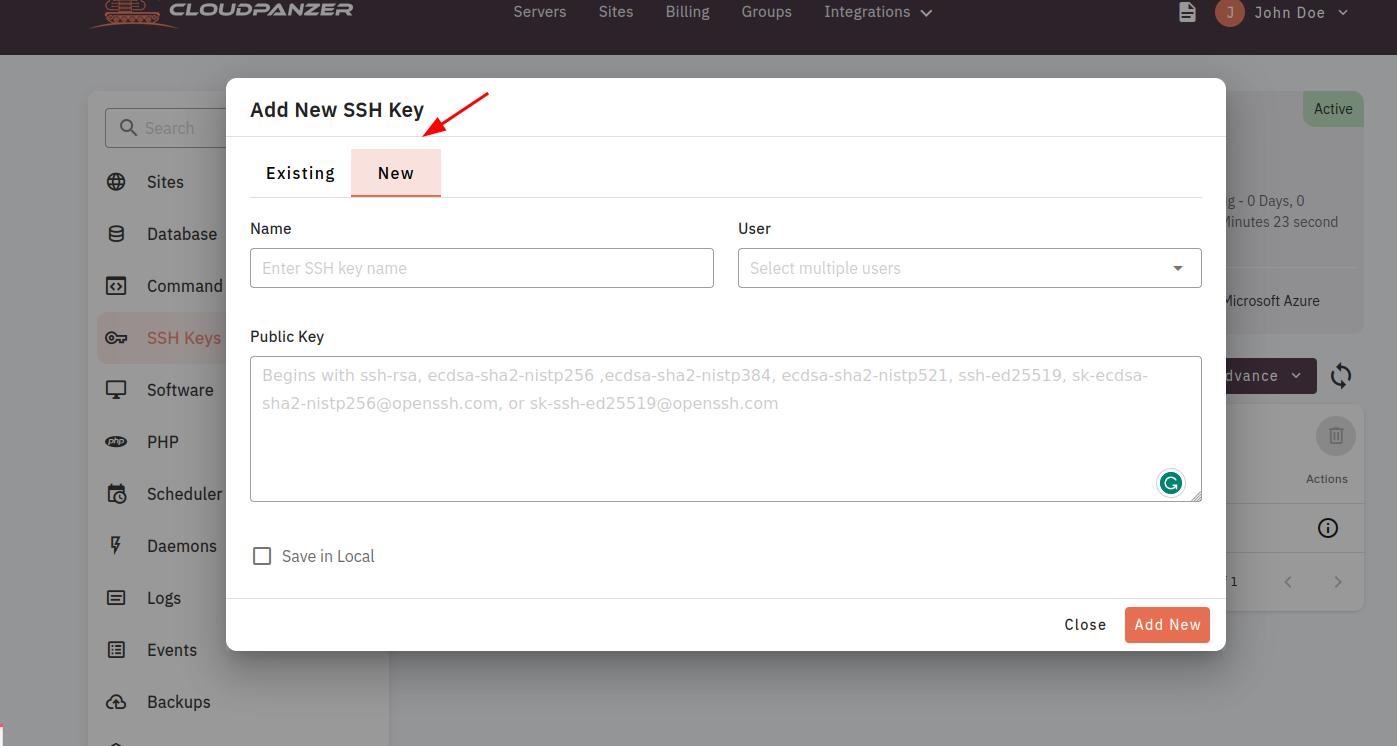This screenshot has width=1397, height=746.
Task: Click the Daemons lightning bolt icon
Action: [x=116, y=546]
